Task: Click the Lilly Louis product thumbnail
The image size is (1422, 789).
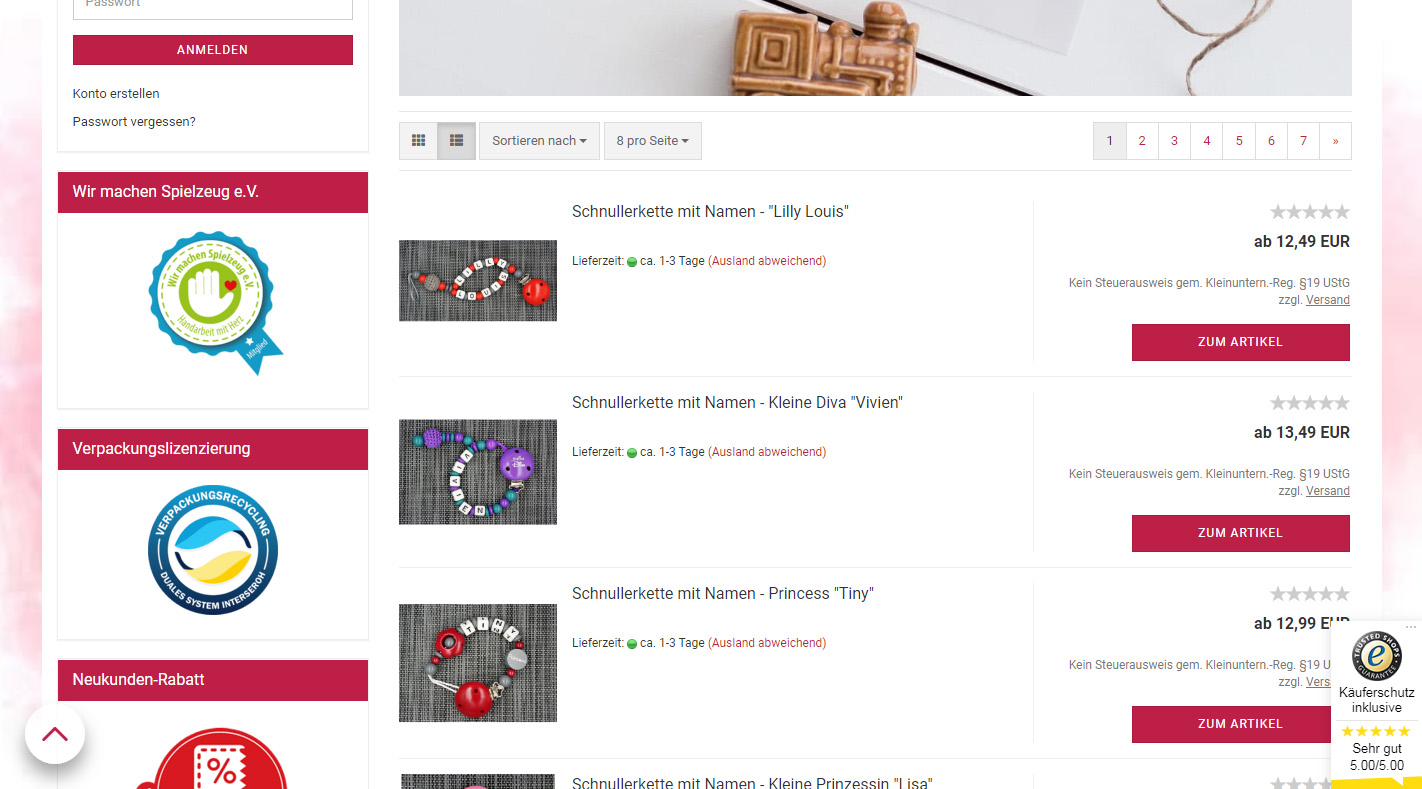Action: click(x=478, y=281)
